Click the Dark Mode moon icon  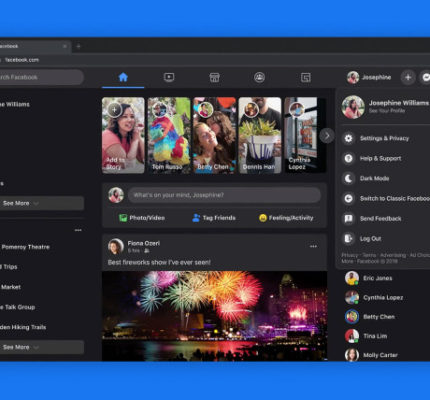(x=348, y=178)
